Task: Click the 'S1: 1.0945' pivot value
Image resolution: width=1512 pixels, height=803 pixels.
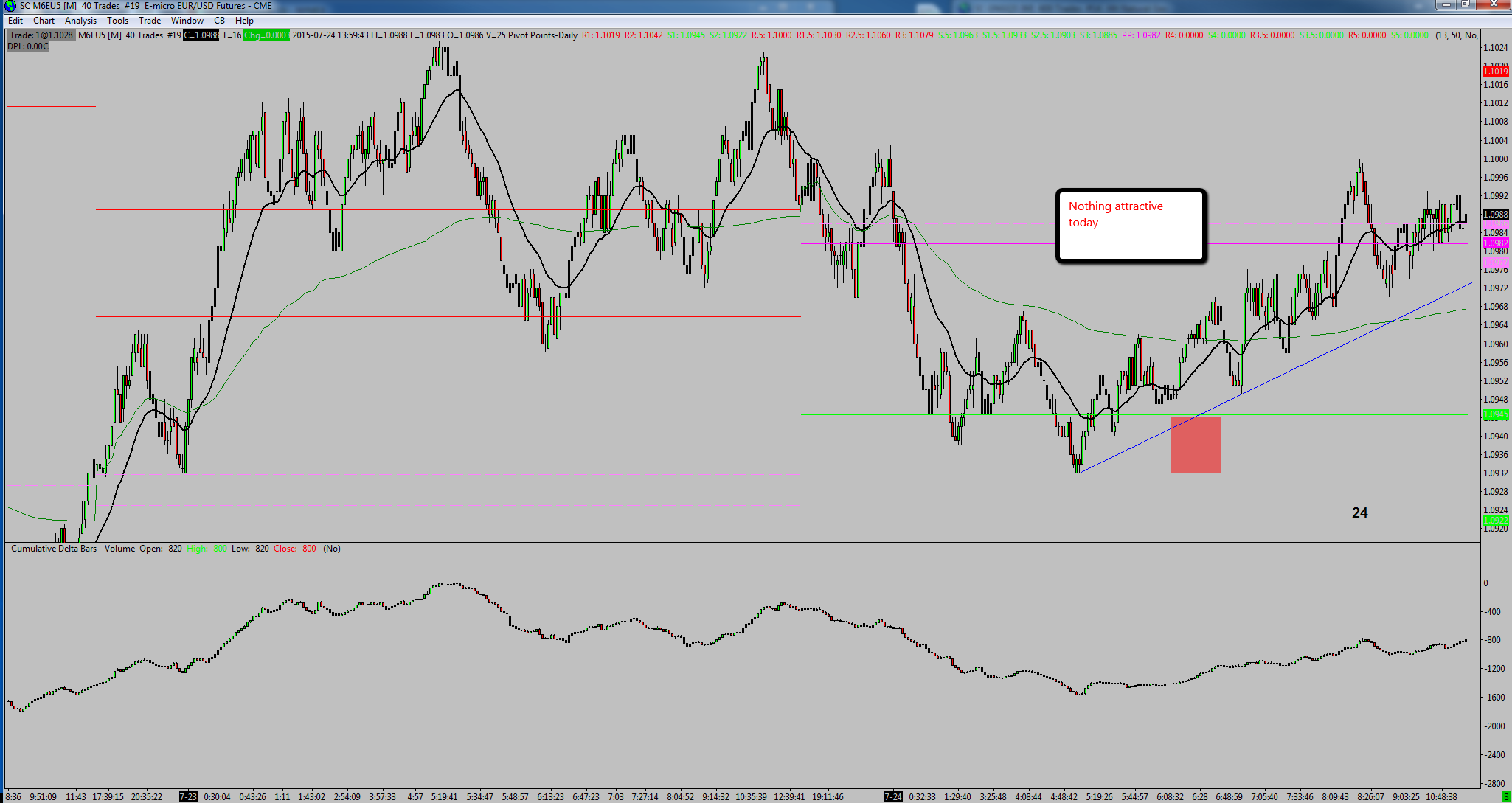Action: click(686, 35)
